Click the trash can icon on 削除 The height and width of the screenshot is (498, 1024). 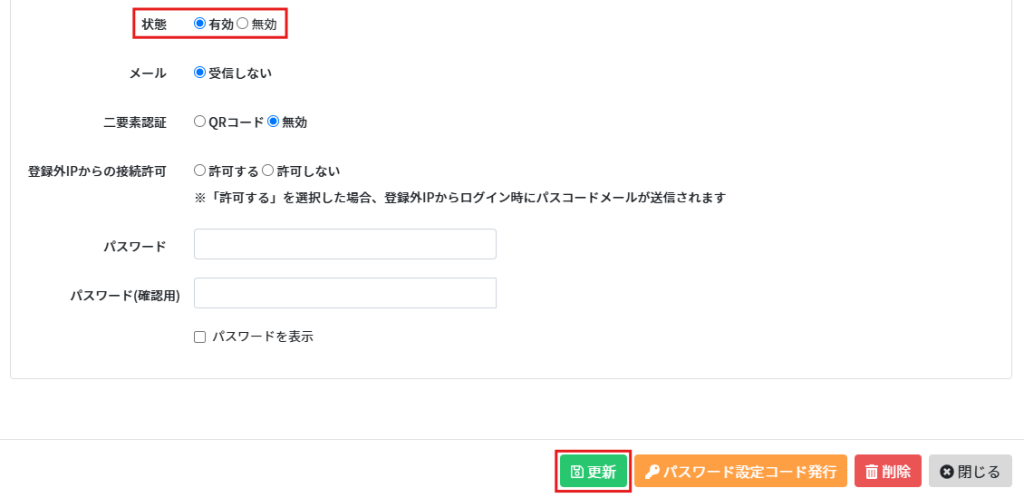point(871,472)
